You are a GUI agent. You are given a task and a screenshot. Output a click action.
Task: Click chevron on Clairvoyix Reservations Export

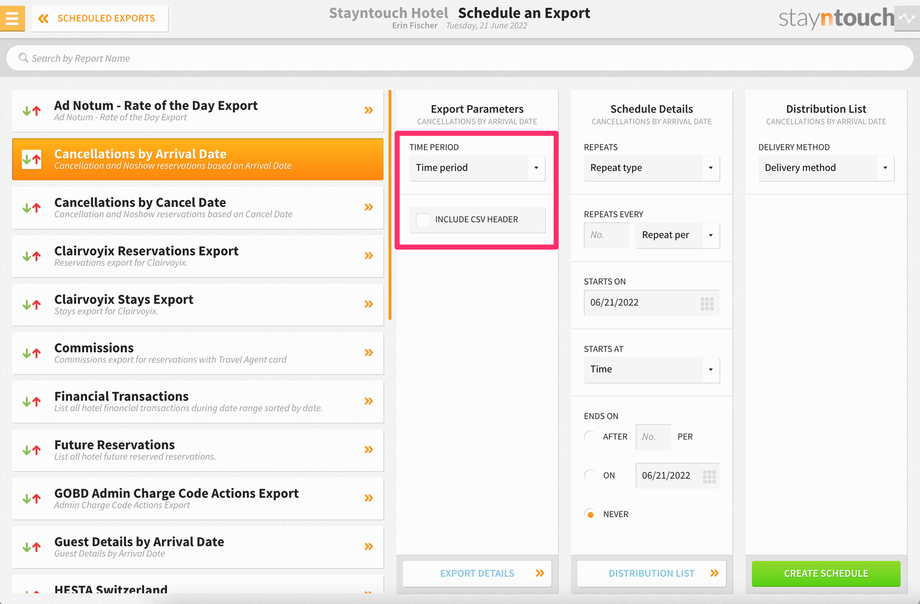(x=368, y=256)
